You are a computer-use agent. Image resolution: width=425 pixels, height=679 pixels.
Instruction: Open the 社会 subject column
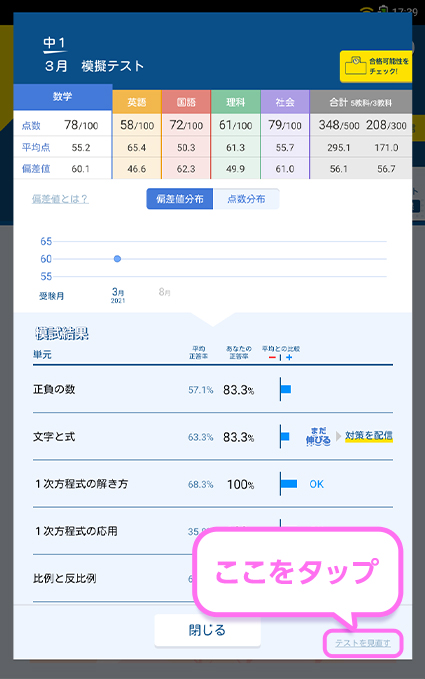pyautogui.click(x=285, y=102)
